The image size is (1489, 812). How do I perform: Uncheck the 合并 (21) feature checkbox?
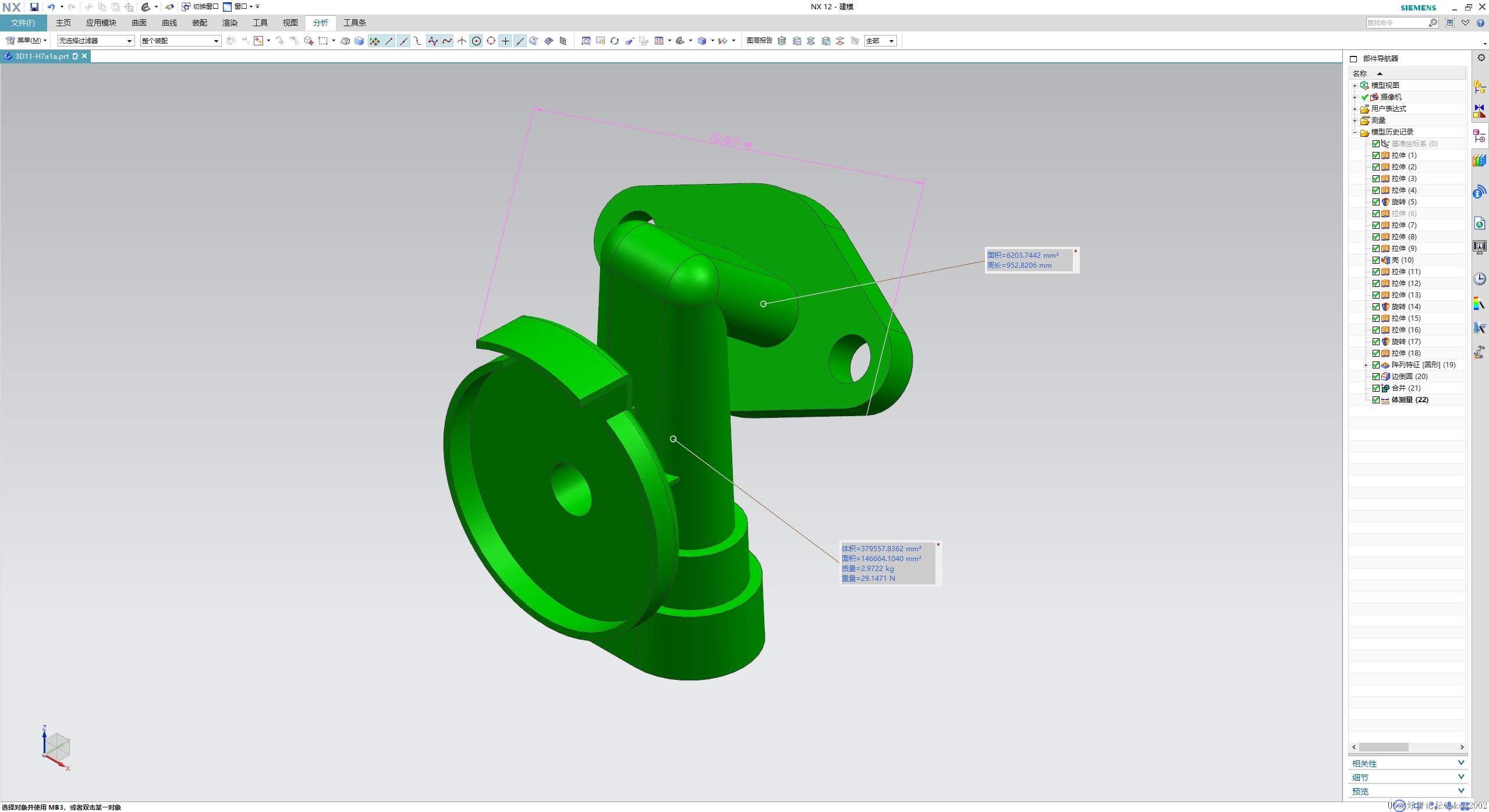[x=1375, y=388]
